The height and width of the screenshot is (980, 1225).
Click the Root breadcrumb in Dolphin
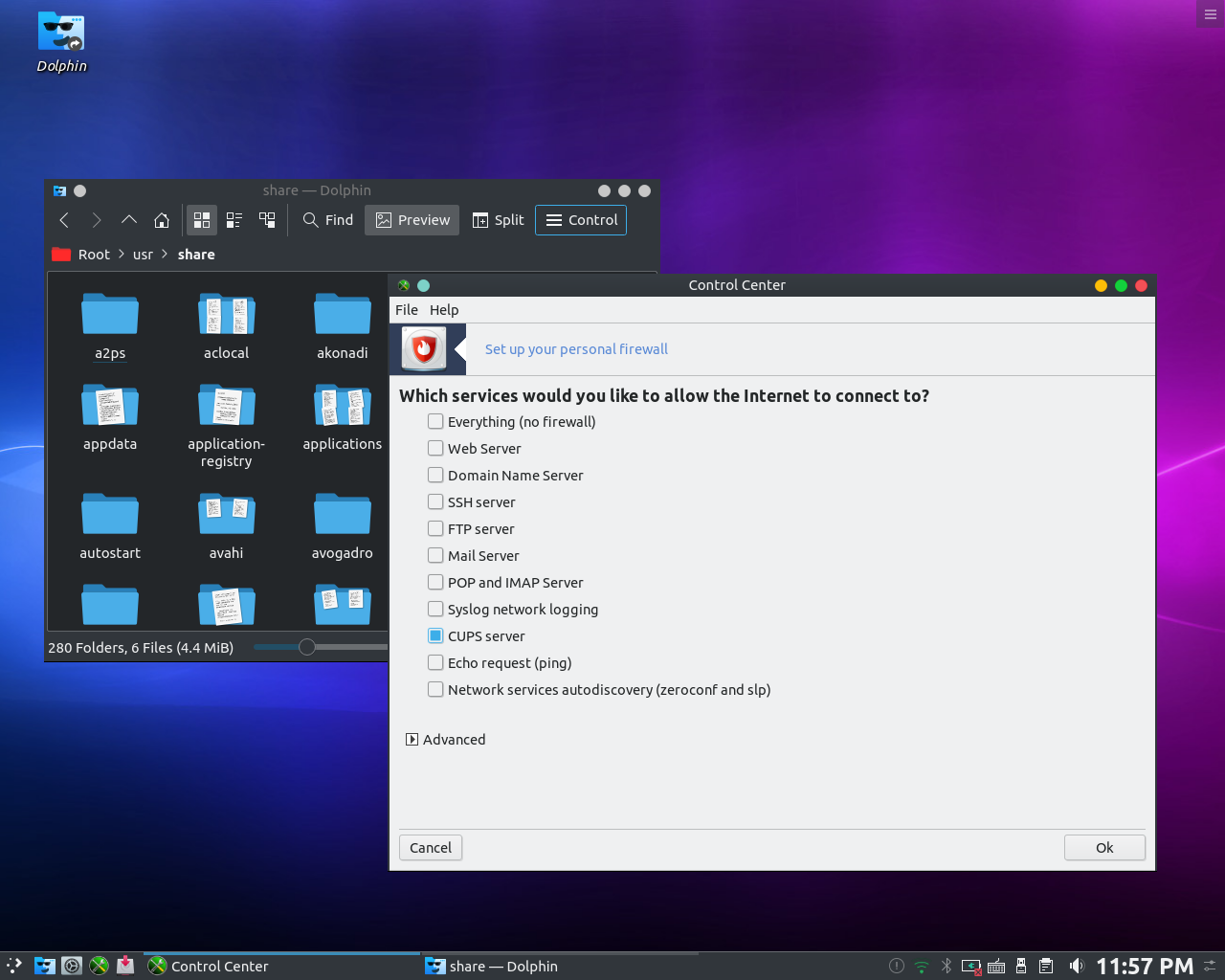[94, 255]
